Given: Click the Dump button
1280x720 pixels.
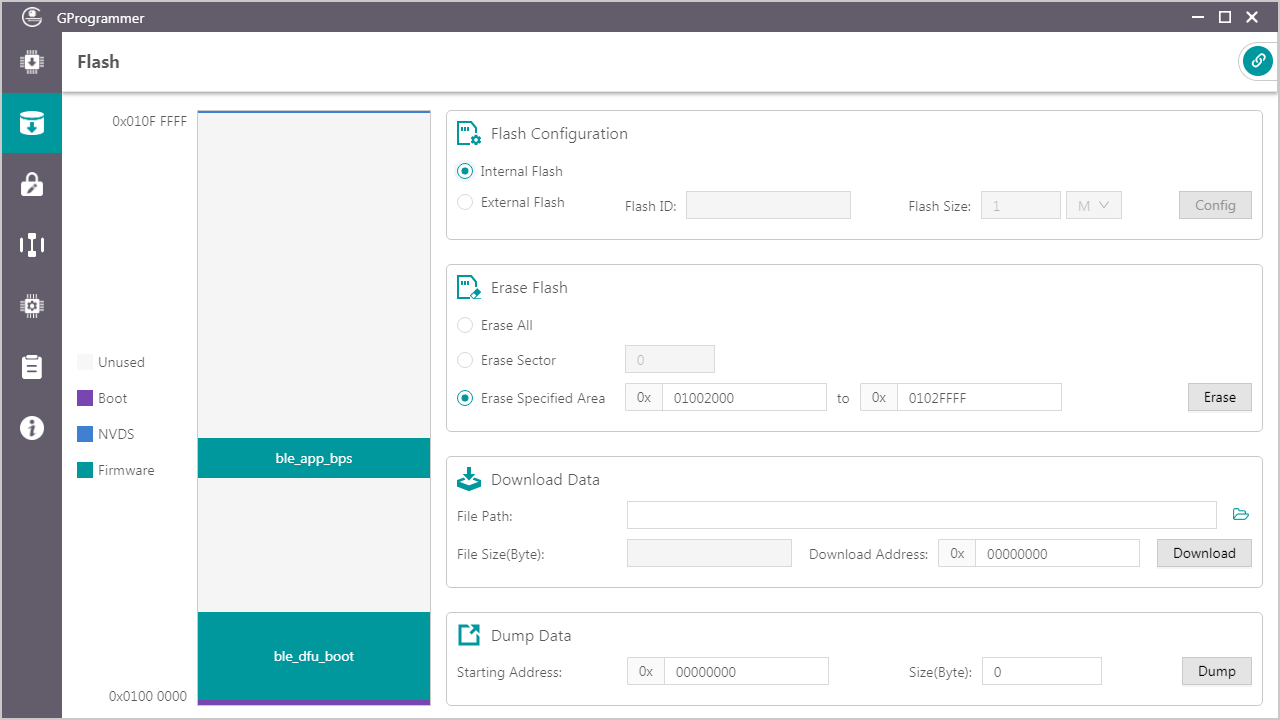Looking at the screenshot, I should click(1216, 671).
